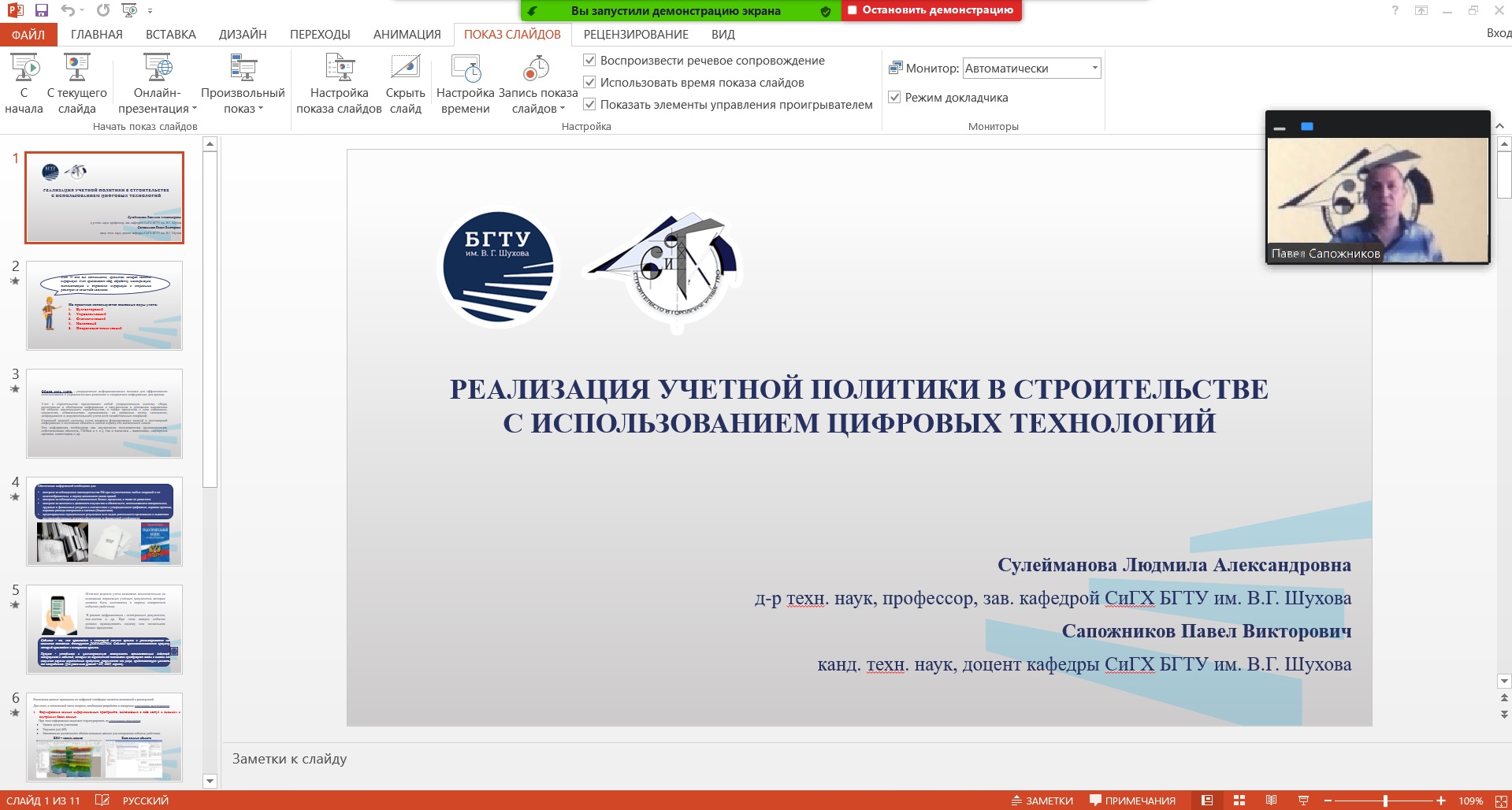Switch to the ВСТАВКА tab

[171, 35]
